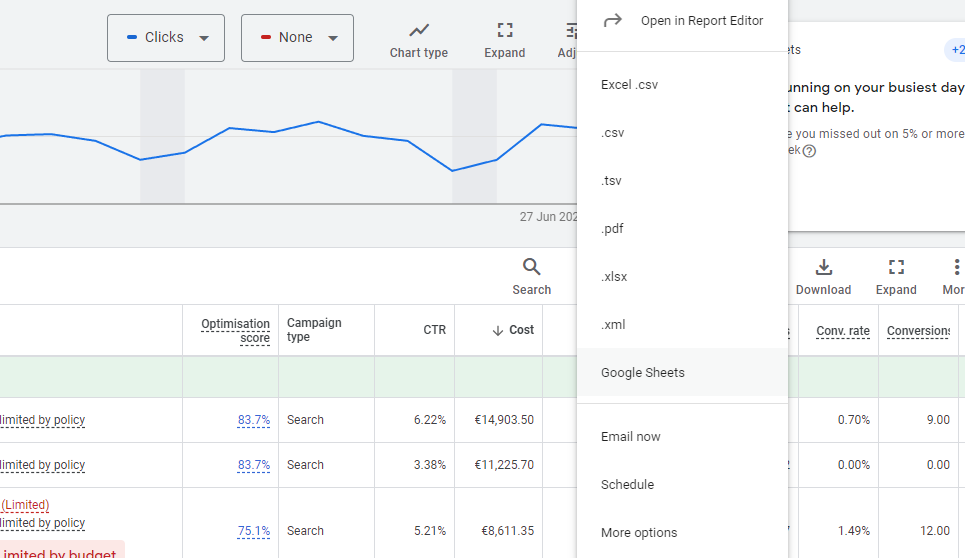The height and width of the screenshot is (558, 965).
Task: Choose Excel .csv download format
Action: coord(629,85)
